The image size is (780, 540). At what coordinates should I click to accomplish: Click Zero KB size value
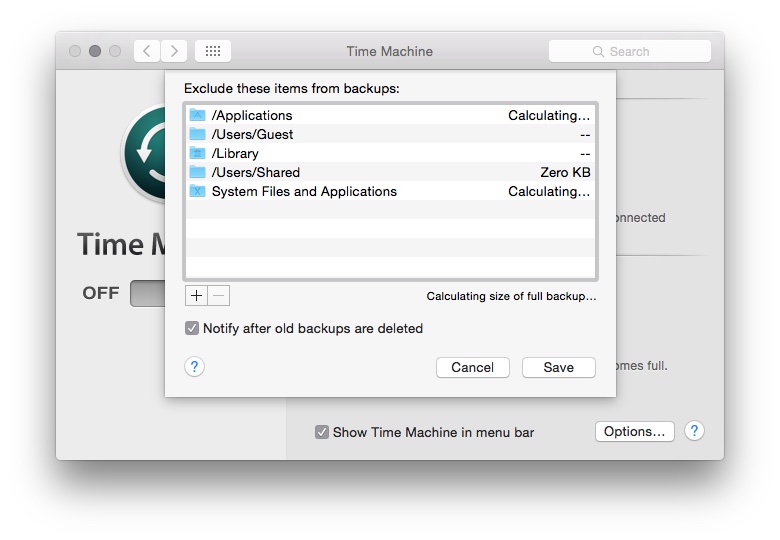pyautogui.click(x=565, y=172)
